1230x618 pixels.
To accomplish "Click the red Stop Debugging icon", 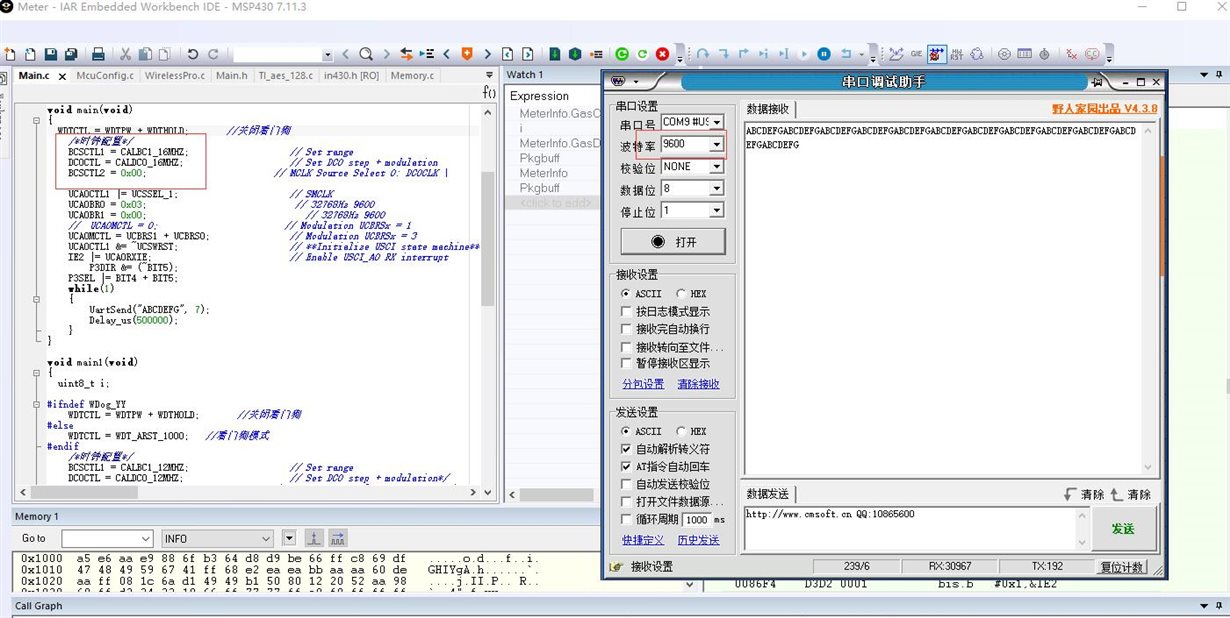I will (x=663, y=54).
